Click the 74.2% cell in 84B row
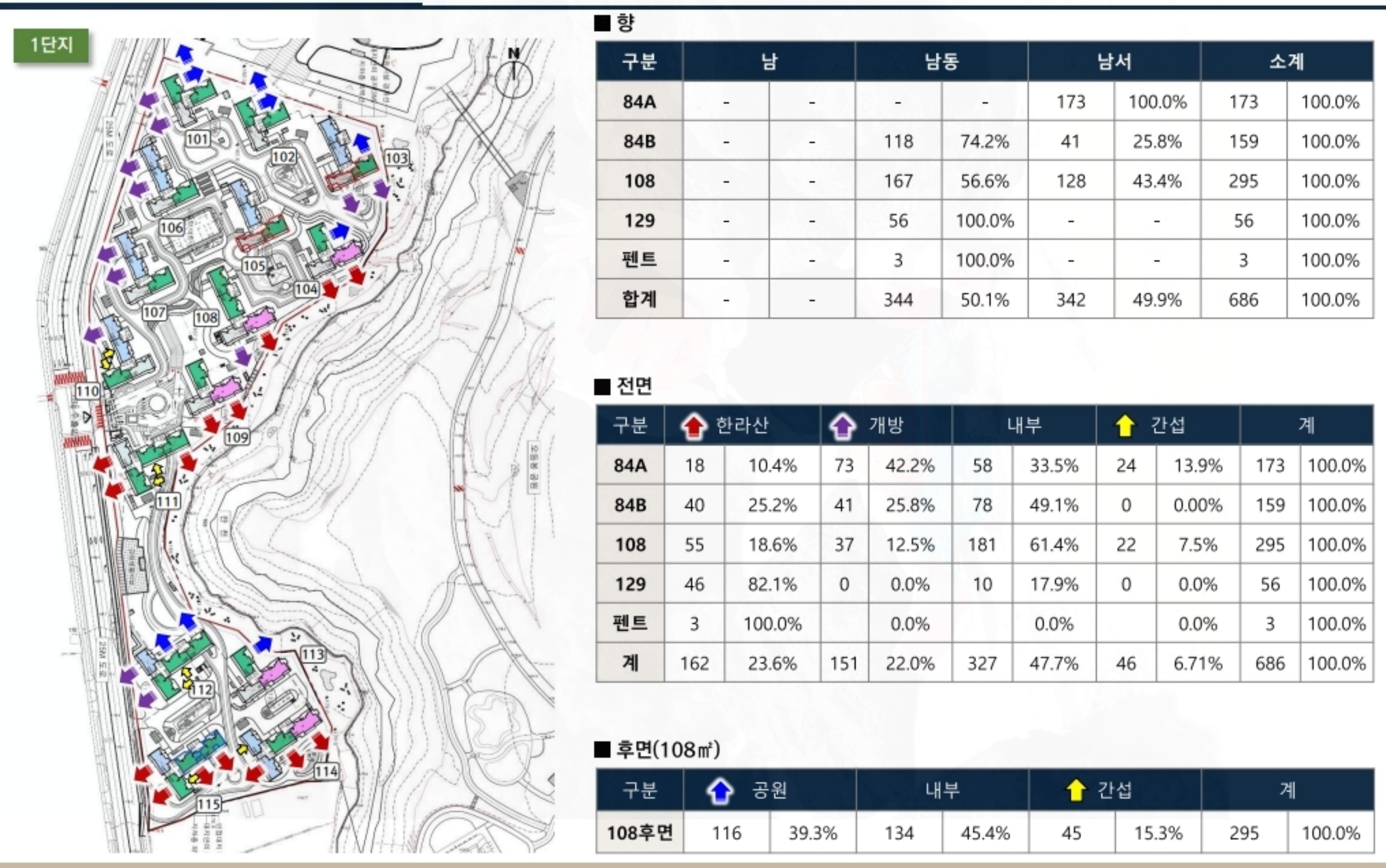 tap(984, 141)
